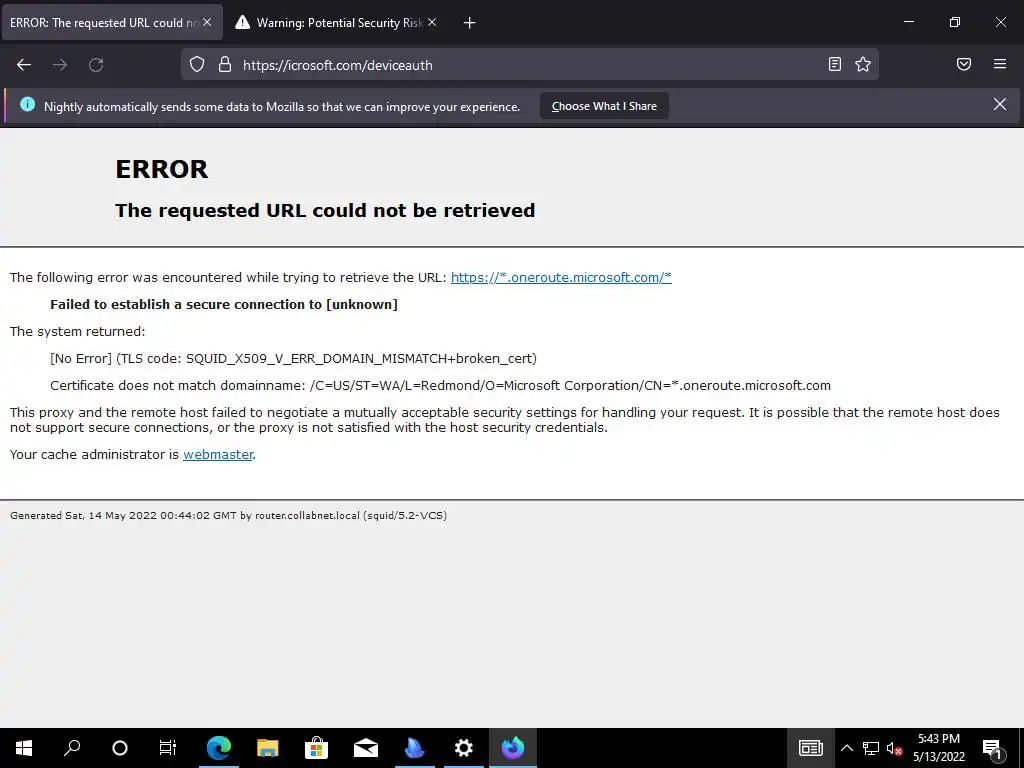Viewport: 1024px width, 768px height.
Task: Open Cortana circle icon
Action: click(120, 748)
